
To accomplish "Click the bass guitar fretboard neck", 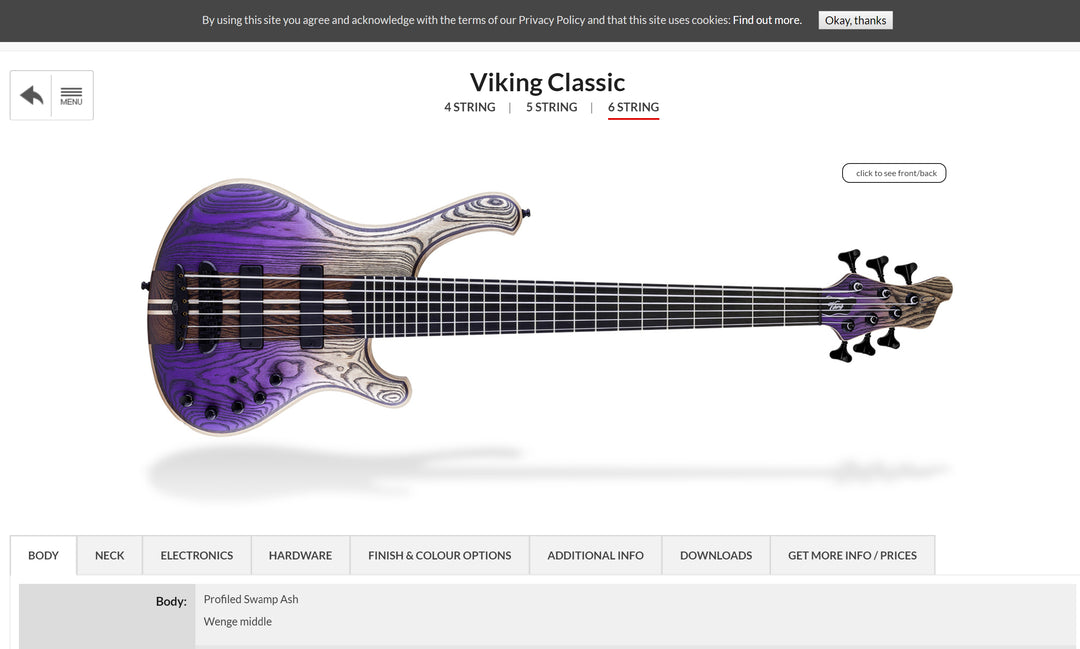I will pyautogui.click(x=585, y=305).
